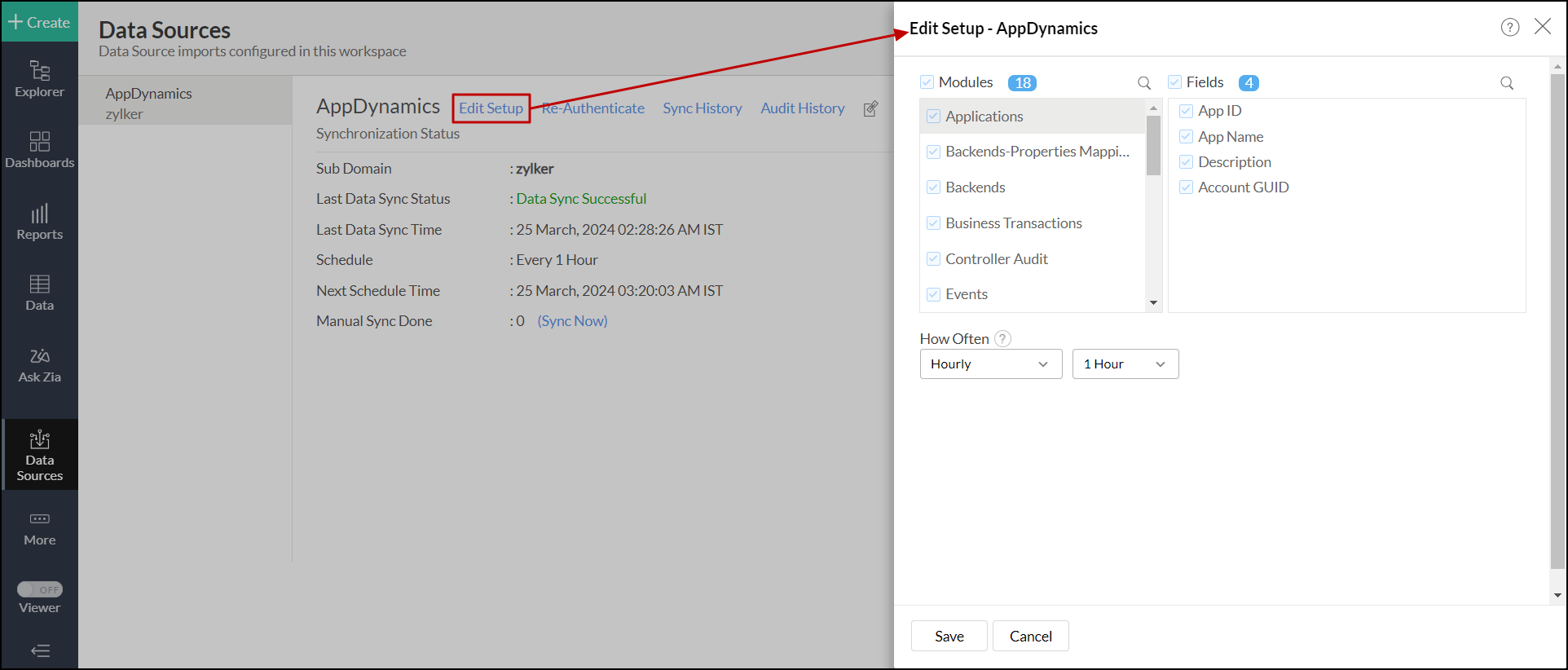Go to Reports in sidebar
The width and height of the screenshot is (1568, 670).
pyautogui.click(x=39, y=222)
